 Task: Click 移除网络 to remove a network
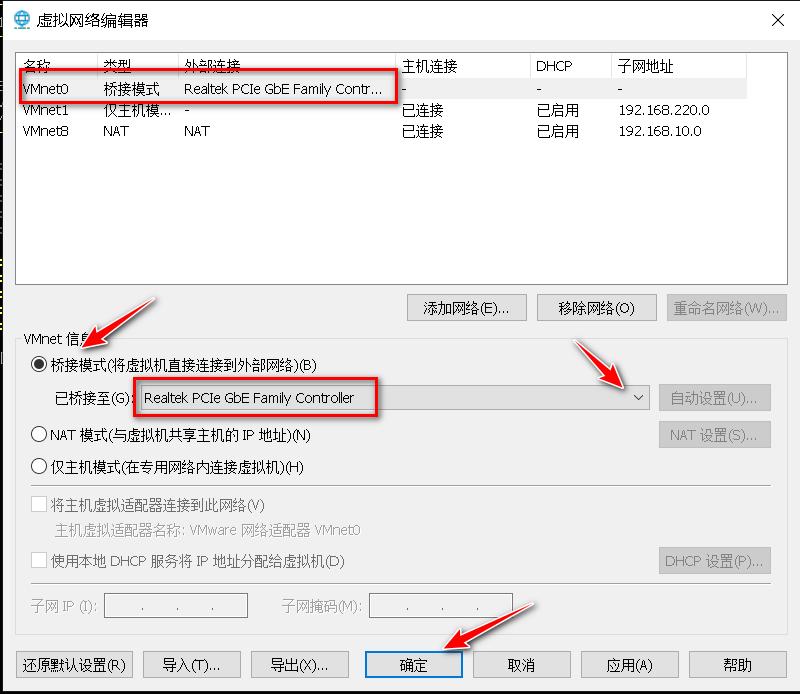pyautogui.click(x=596, y=307)
